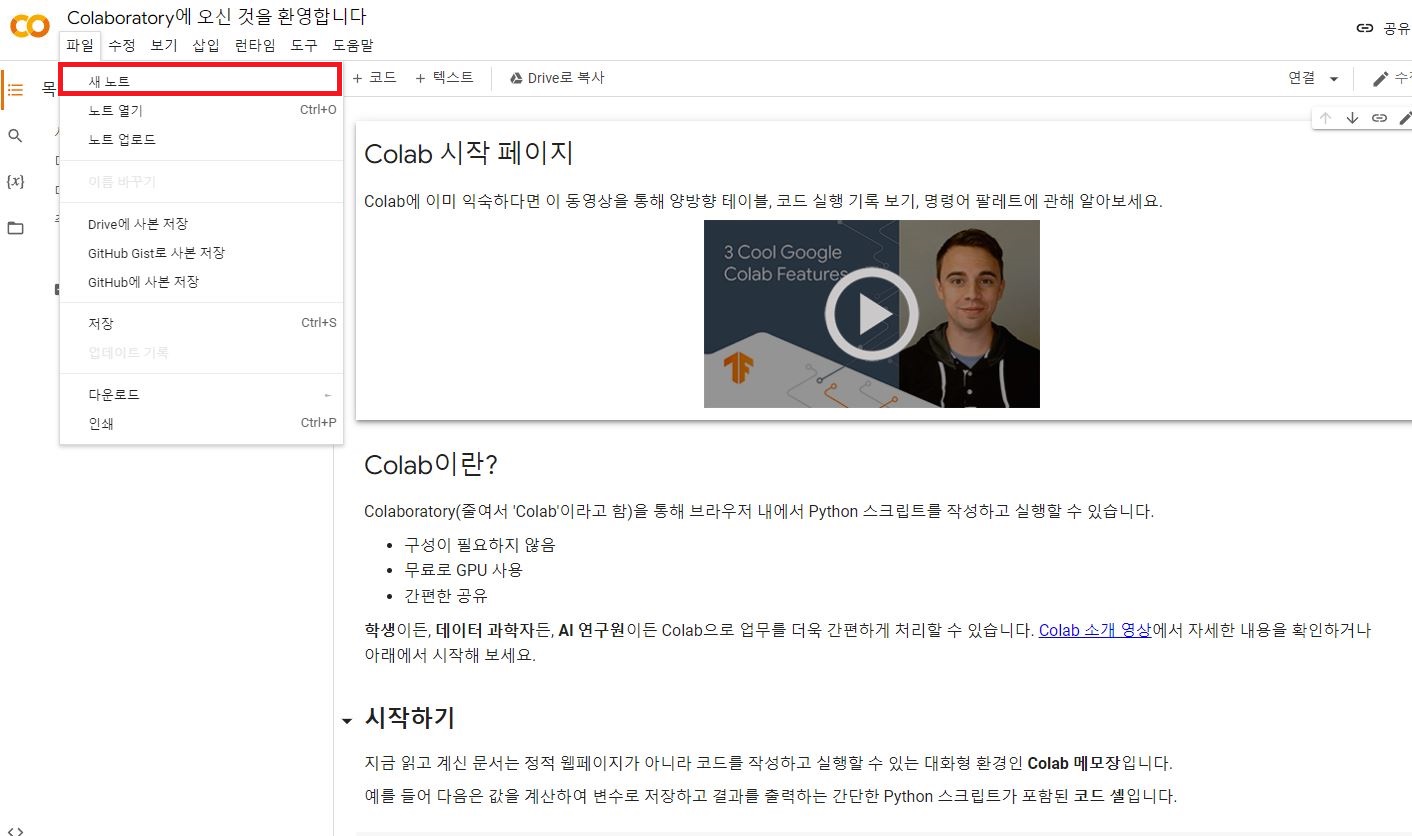Click the Drive로 복사 button
This screenshot has height=836, width=1412.
557,78
